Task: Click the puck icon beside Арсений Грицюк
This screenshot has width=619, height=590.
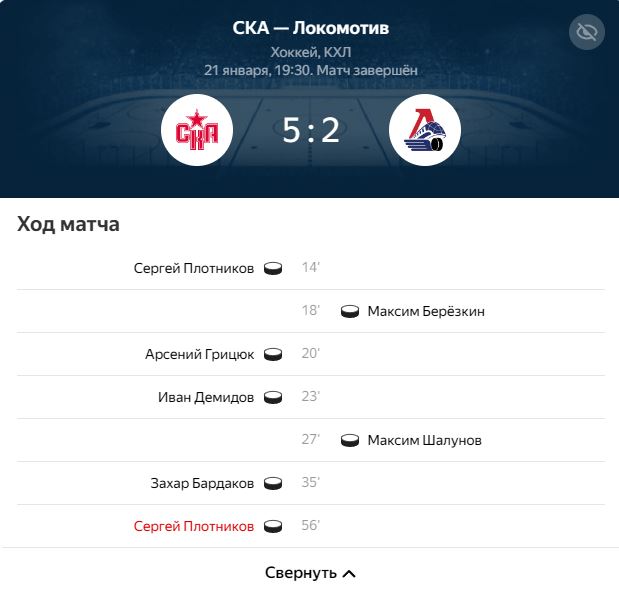Action: click(x=273, y=354)
